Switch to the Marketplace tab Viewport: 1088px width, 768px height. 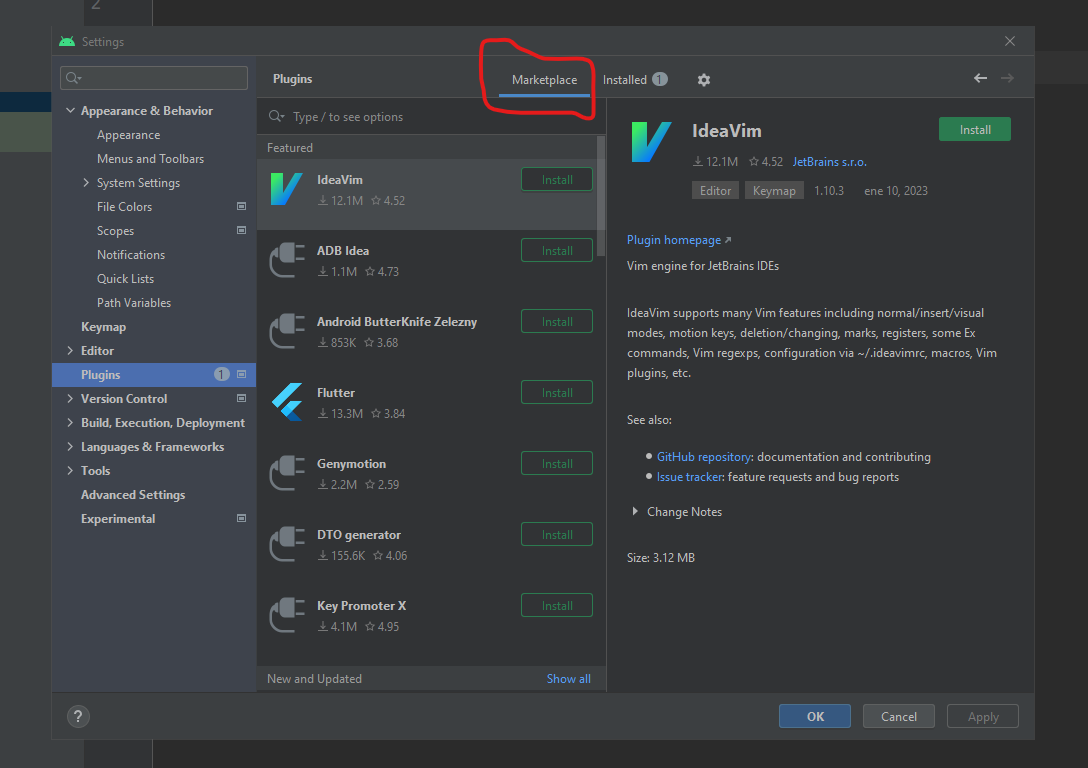(x=544, y=80)
